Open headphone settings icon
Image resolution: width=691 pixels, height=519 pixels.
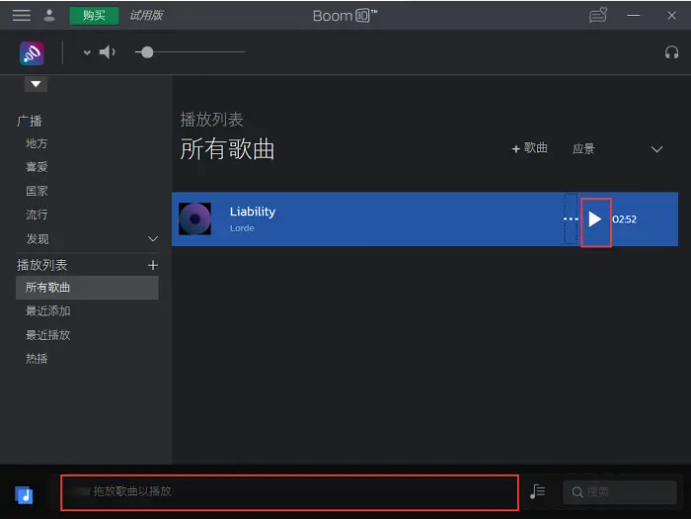671,52
